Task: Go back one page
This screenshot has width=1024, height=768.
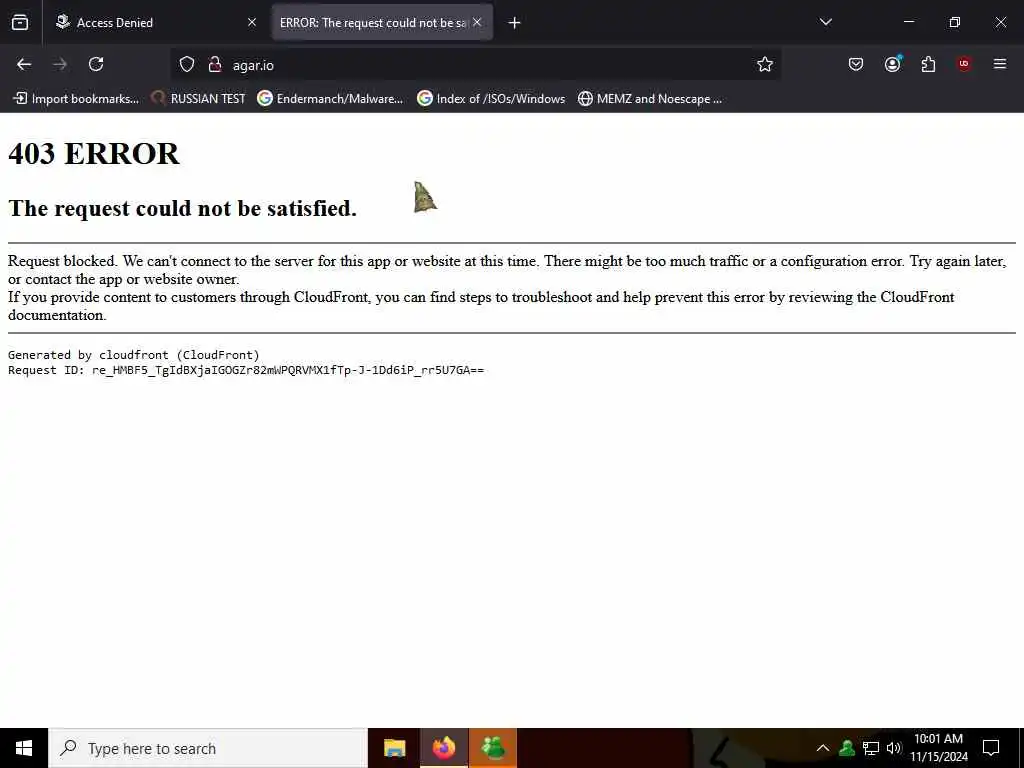Action: click(24, 64)
